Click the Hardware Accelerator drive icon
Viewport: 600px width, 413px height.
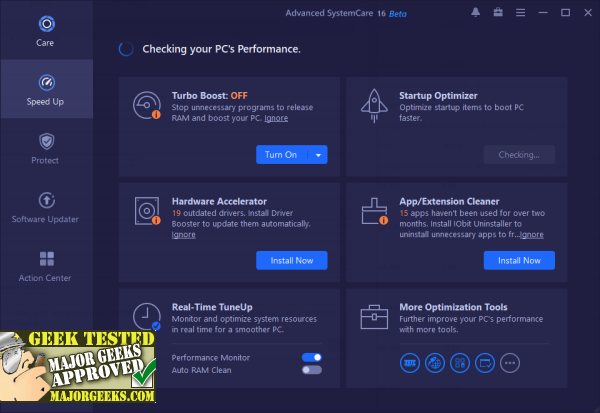[147, 211]
